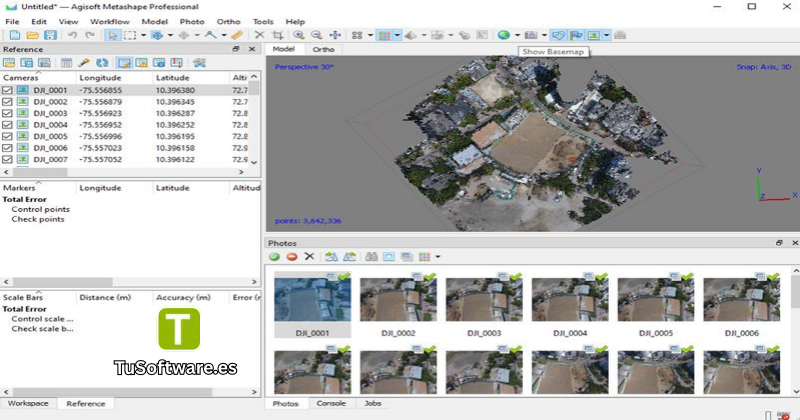Open Photos pane thumbnail view dropdown arrow
This screenshot has width=800, height=420.
click(438, 256)
